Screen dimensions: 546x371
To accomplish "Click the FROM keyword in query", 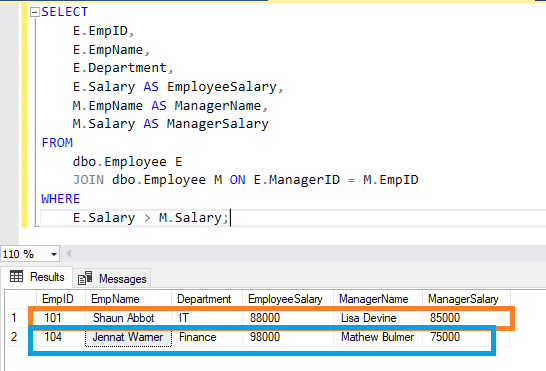I will coord(57,143).
